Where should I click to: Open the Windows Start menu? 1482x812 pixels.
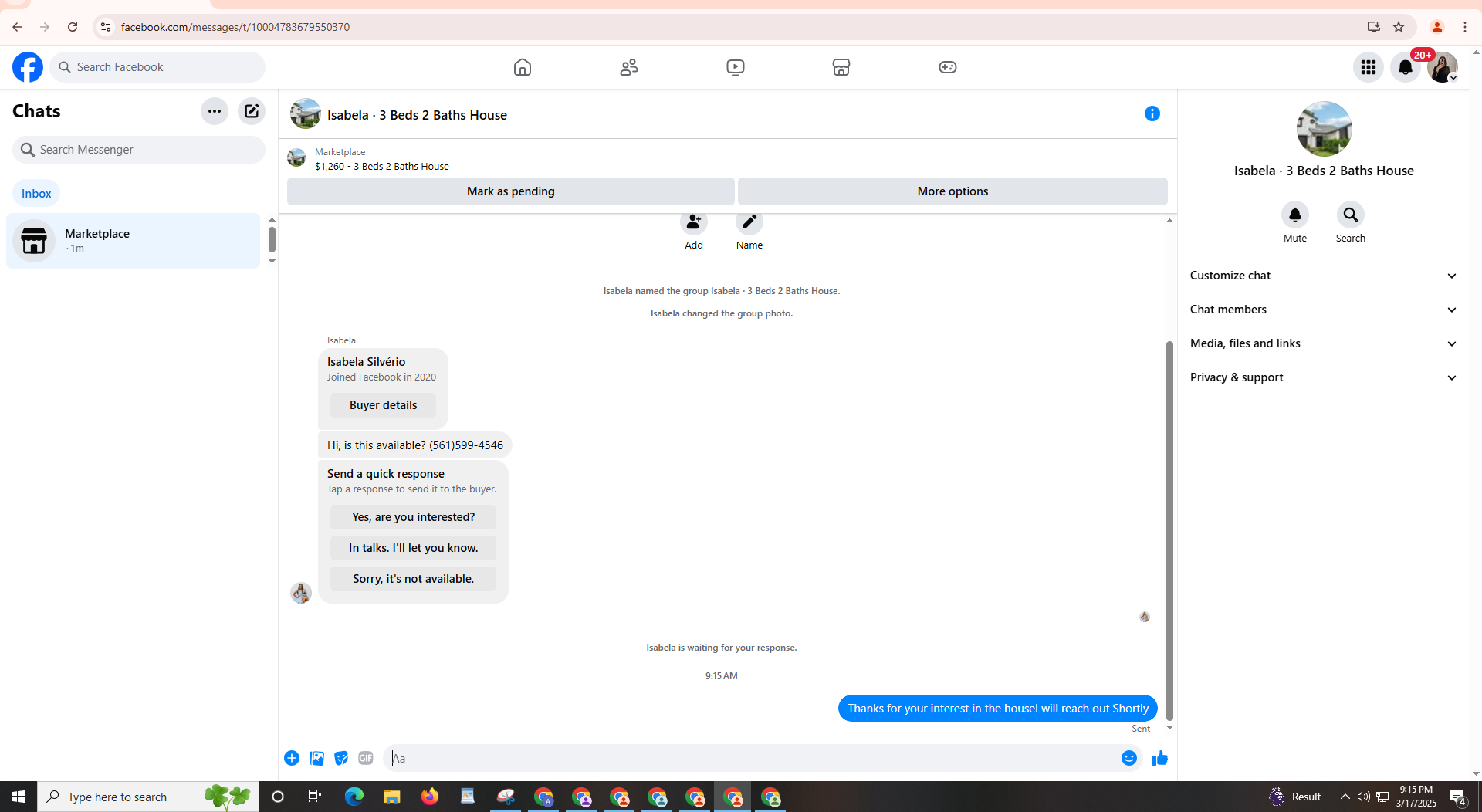[x=19, y=797]
